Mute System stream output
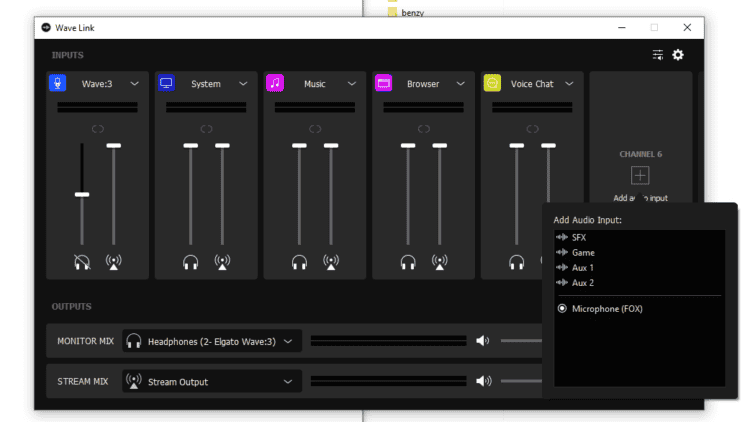The image size is (750, 422). coord(222,262)
